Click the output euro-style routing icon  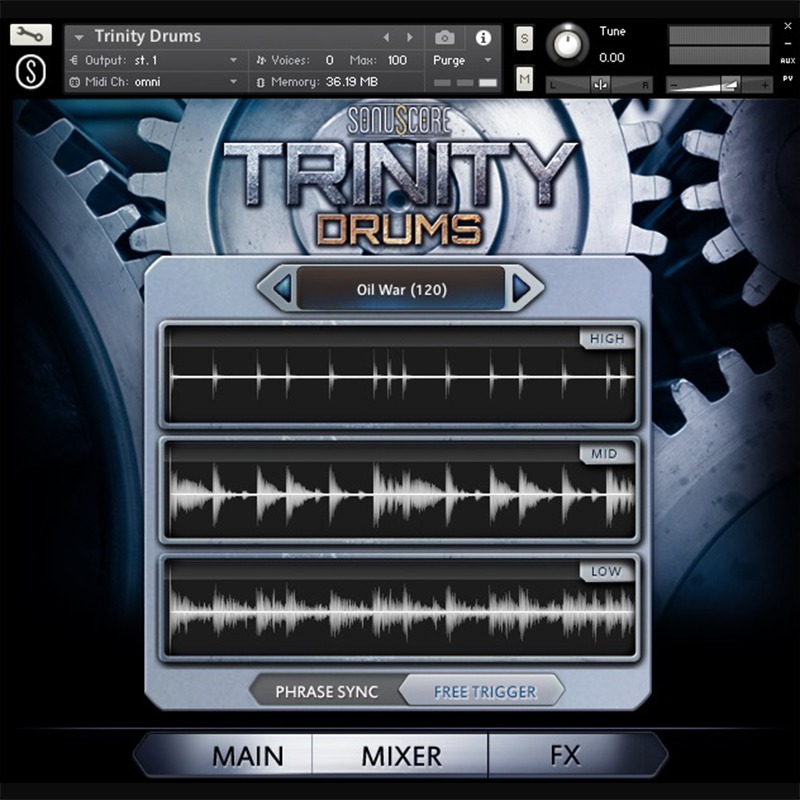click(74, 60)
